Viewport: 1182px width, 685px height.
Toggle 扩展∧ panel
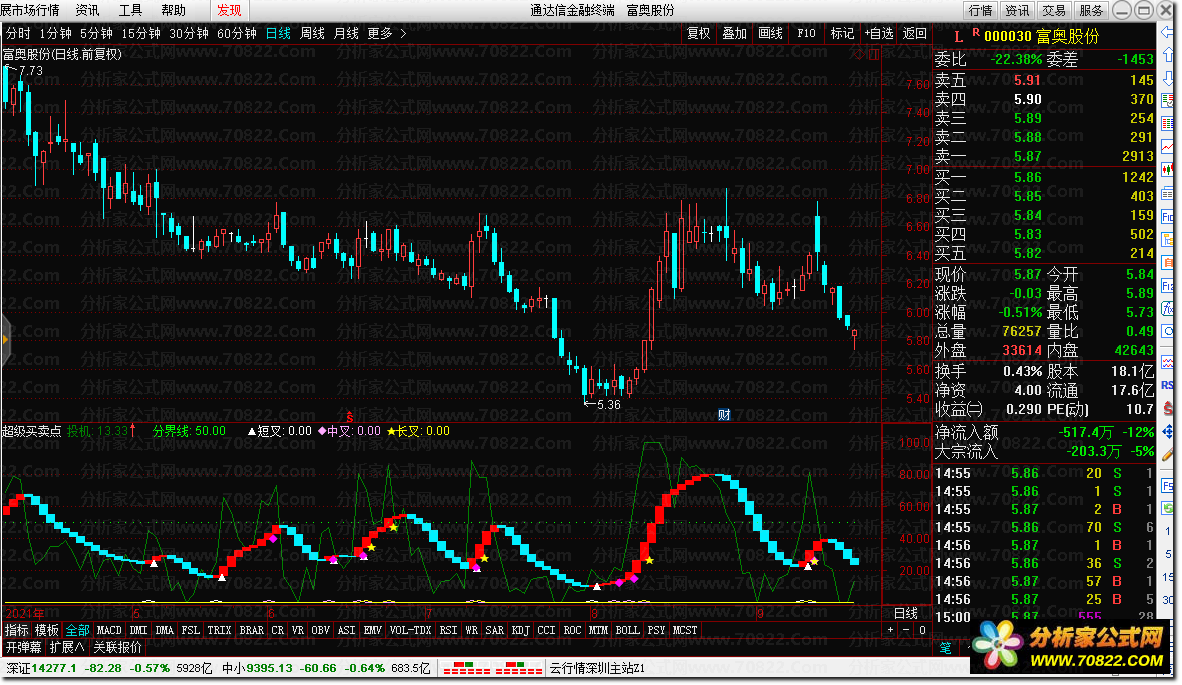[x=67, y=647]
